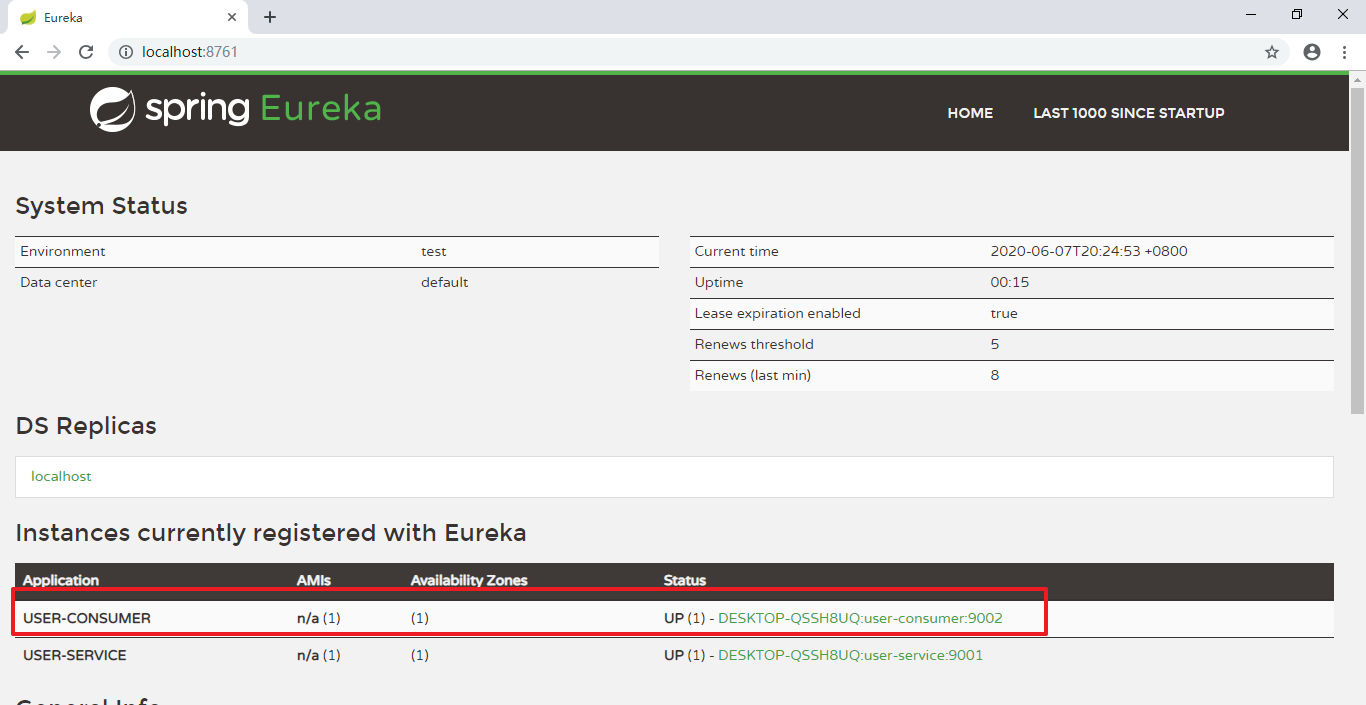This screenshot has width=1366, height=705.
Task: Click the browser forward arrow
Action: tap(54, 52)
